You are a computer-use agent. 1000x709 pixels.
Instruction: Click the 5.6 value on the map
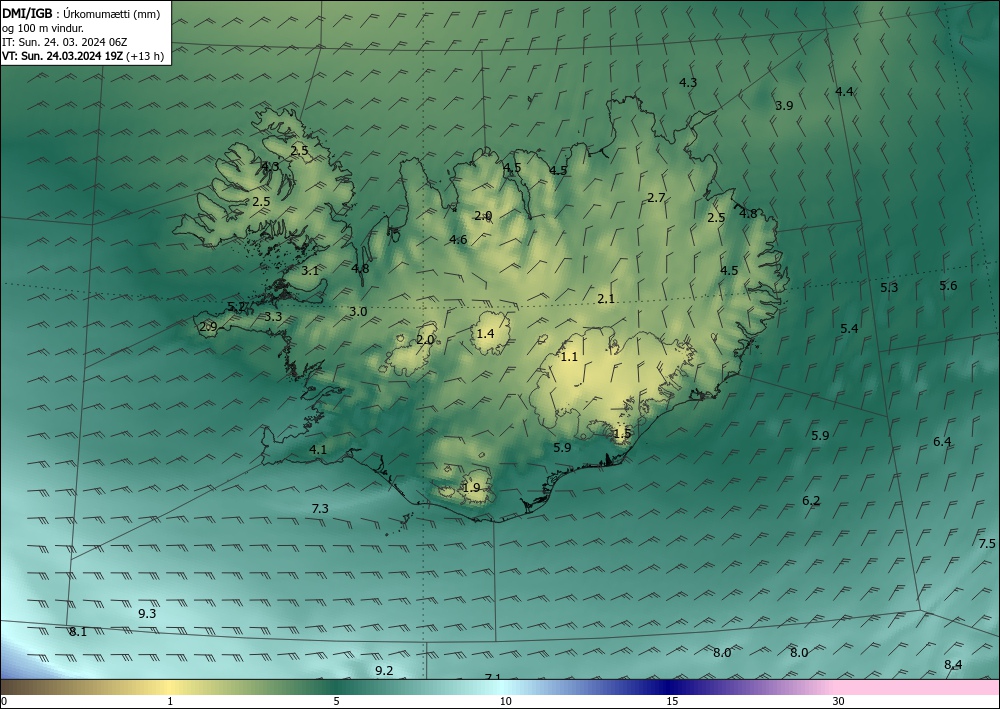[948, 286]
